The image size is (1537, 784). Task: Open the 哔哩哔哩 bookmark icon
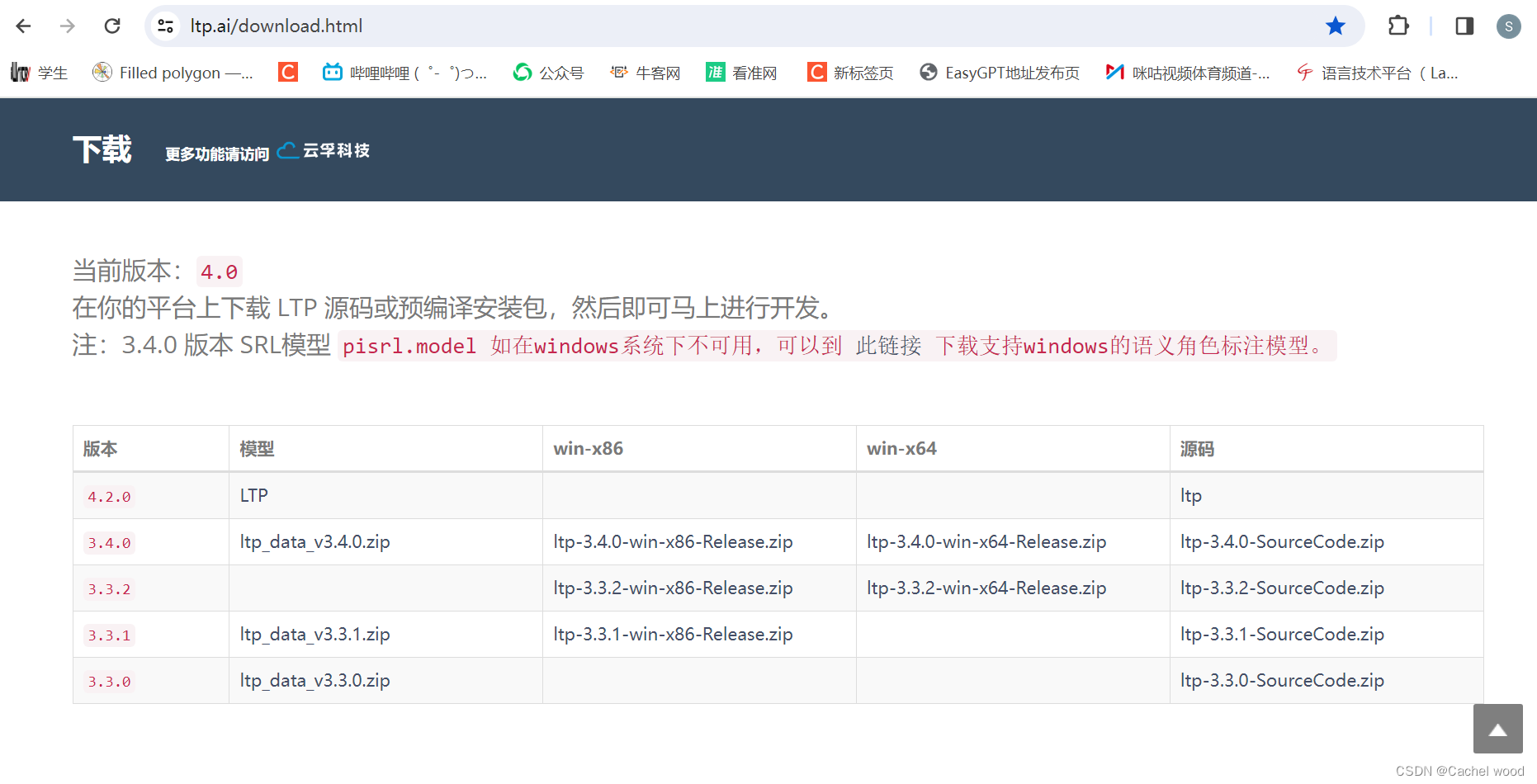pyautogui.click(x=332, y=73)
